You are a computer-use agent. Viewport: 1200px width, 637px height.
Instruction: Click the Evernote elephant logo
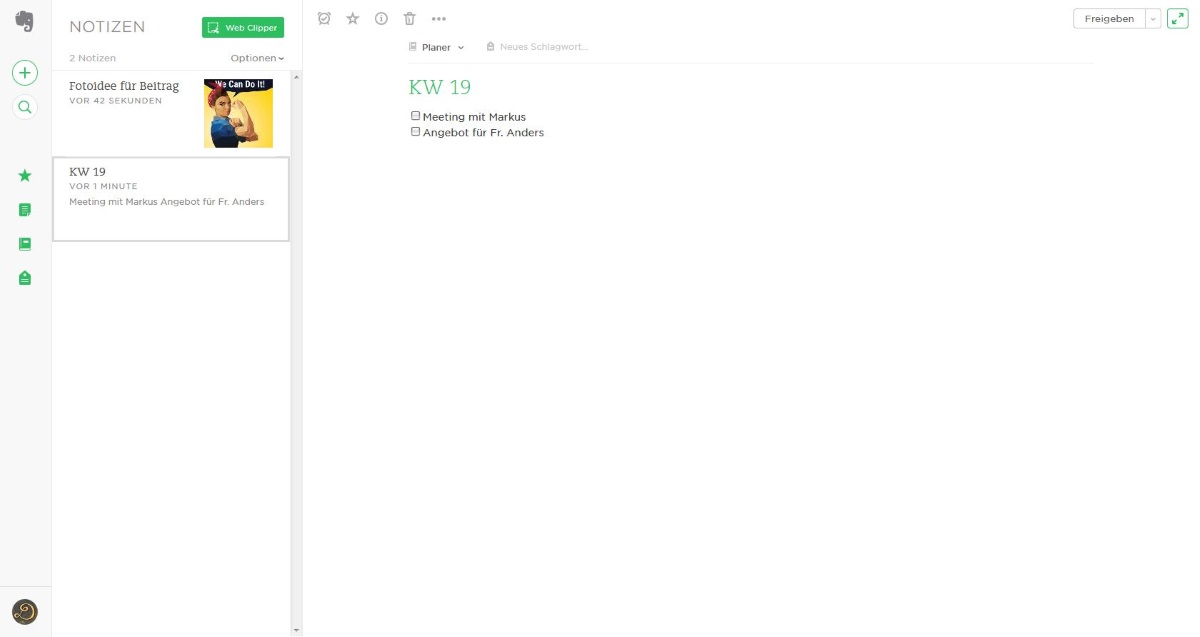25,23
